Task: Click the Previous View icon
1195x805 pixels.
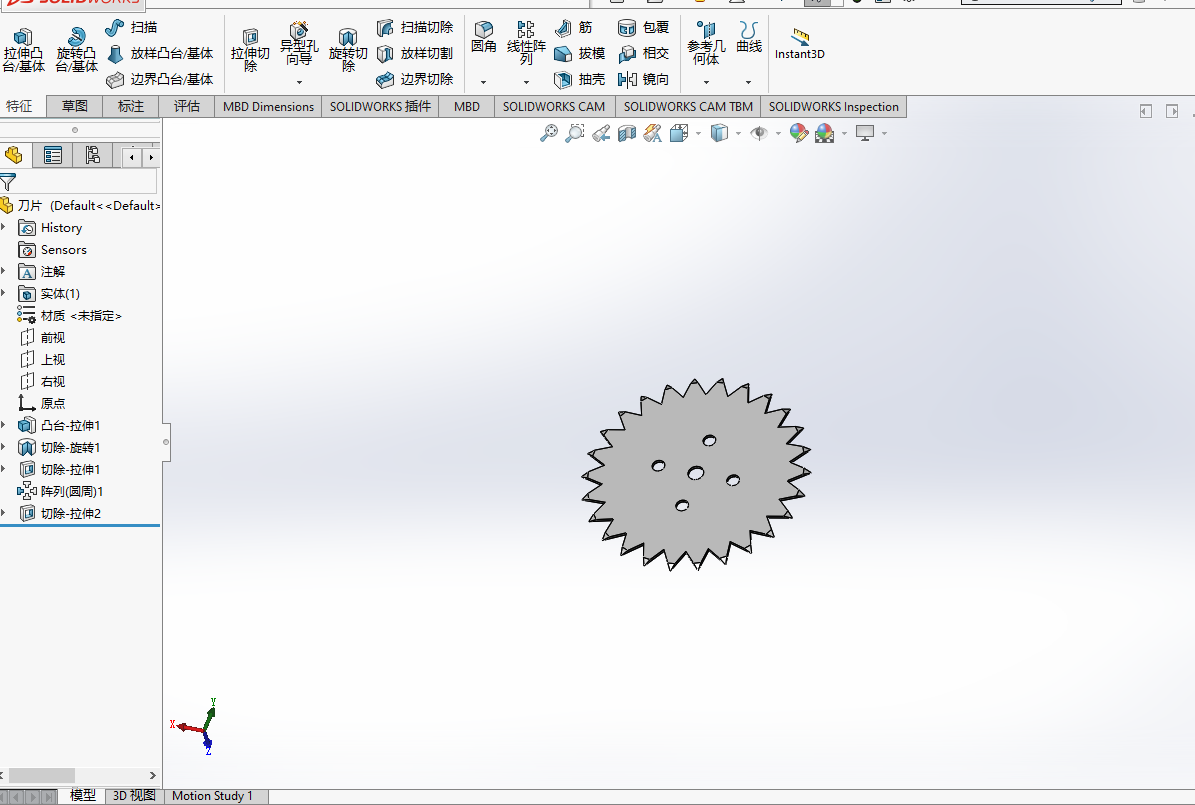Action: pos(601,133)
